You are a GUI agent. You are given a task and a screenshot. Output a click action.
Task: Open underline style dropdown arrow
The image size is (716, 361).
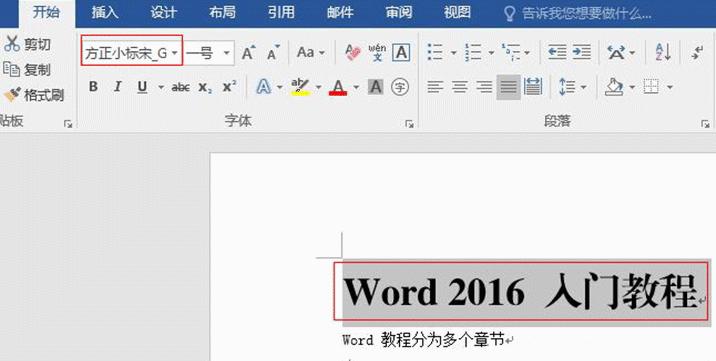pyautogui.click(x=161, y=87)
